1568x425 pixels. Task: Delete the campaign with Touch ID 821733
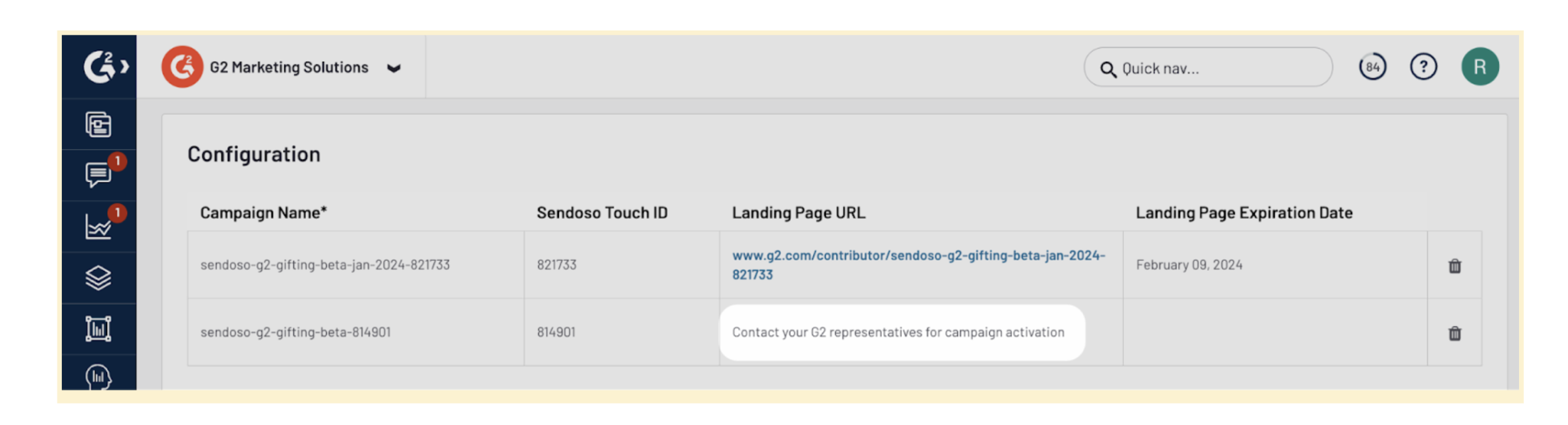1455,266
